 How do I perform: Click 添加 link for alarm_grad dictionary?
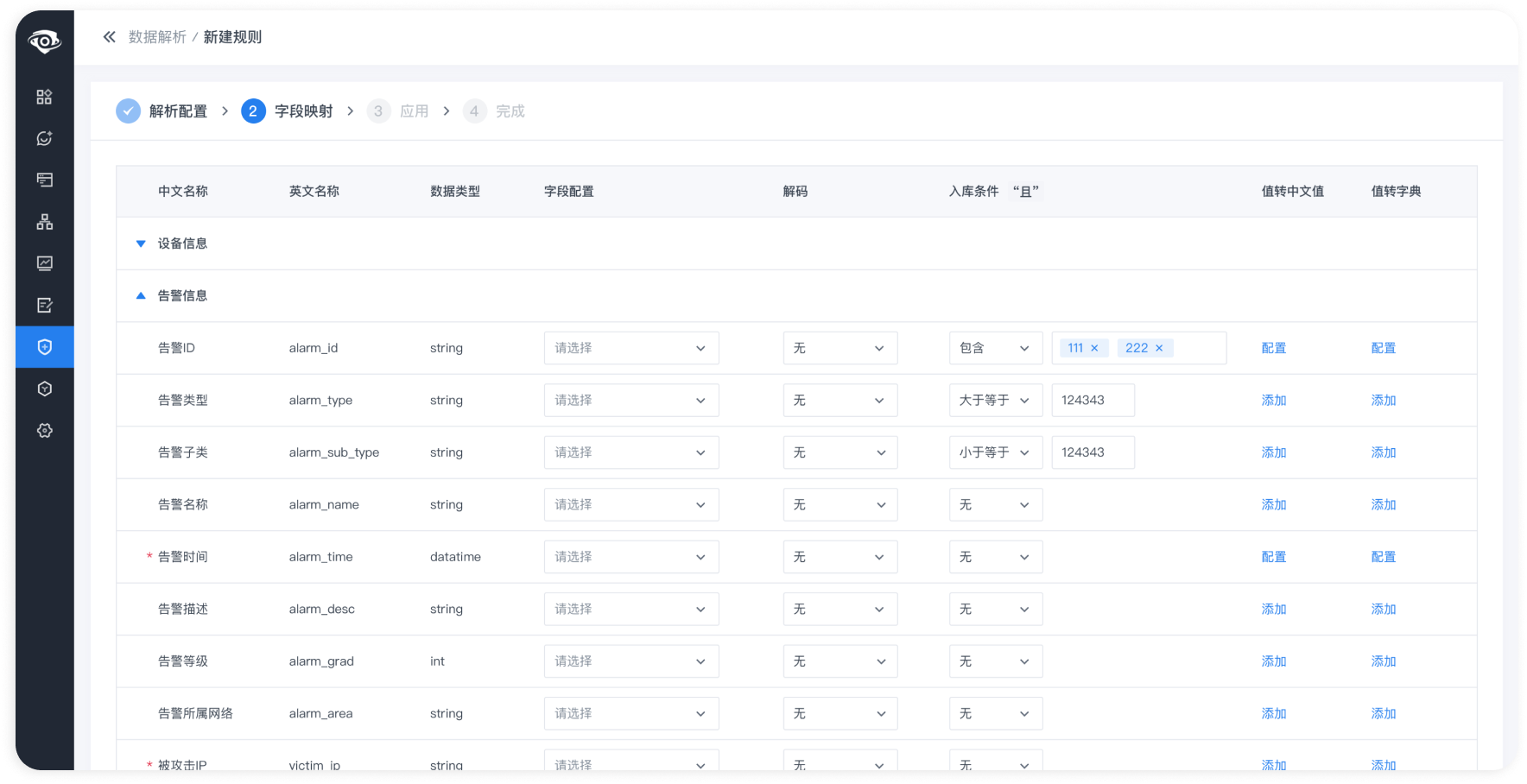1383,661
